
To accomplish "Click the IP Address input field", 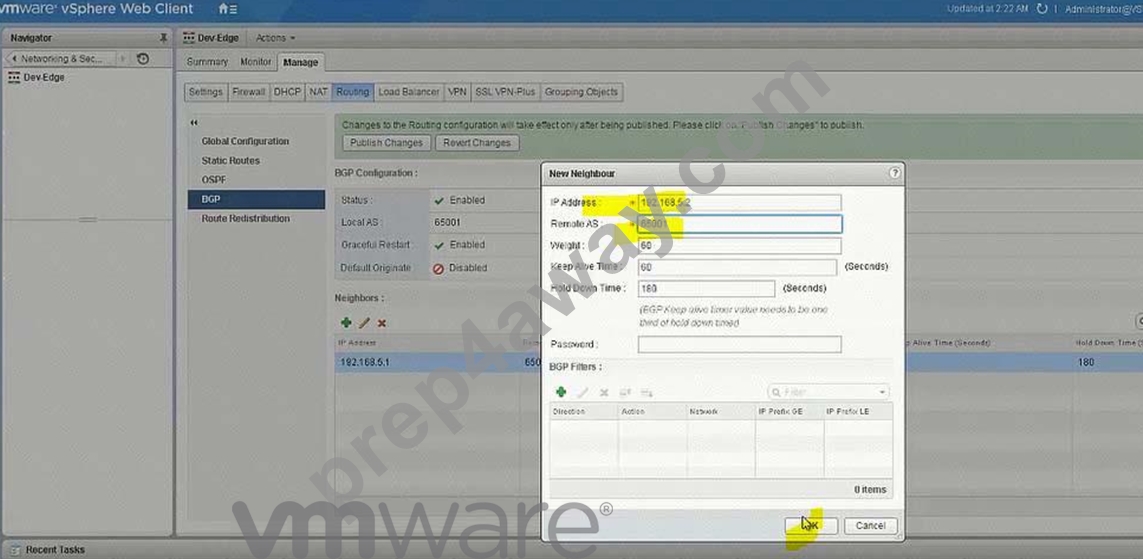I will (x=739, y=203).
